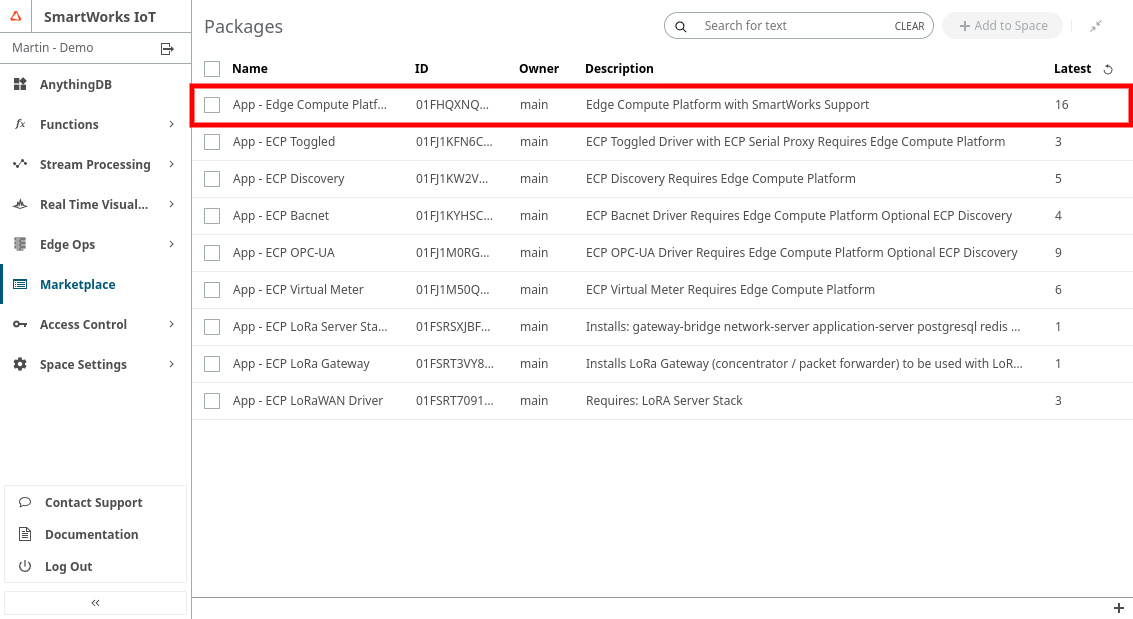The image size is (1133, 619).
Task: Click the switch space icon beside Martin - Demo
Action: click(167, 48)
